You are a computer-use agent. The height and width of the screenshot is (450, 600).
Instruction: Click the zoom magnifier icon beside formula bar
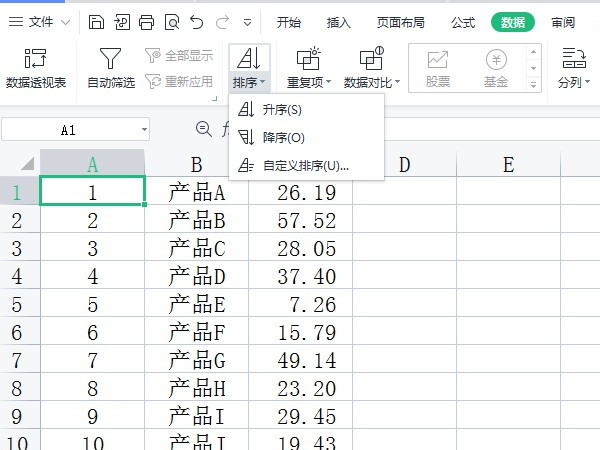[x=204, y=129]
